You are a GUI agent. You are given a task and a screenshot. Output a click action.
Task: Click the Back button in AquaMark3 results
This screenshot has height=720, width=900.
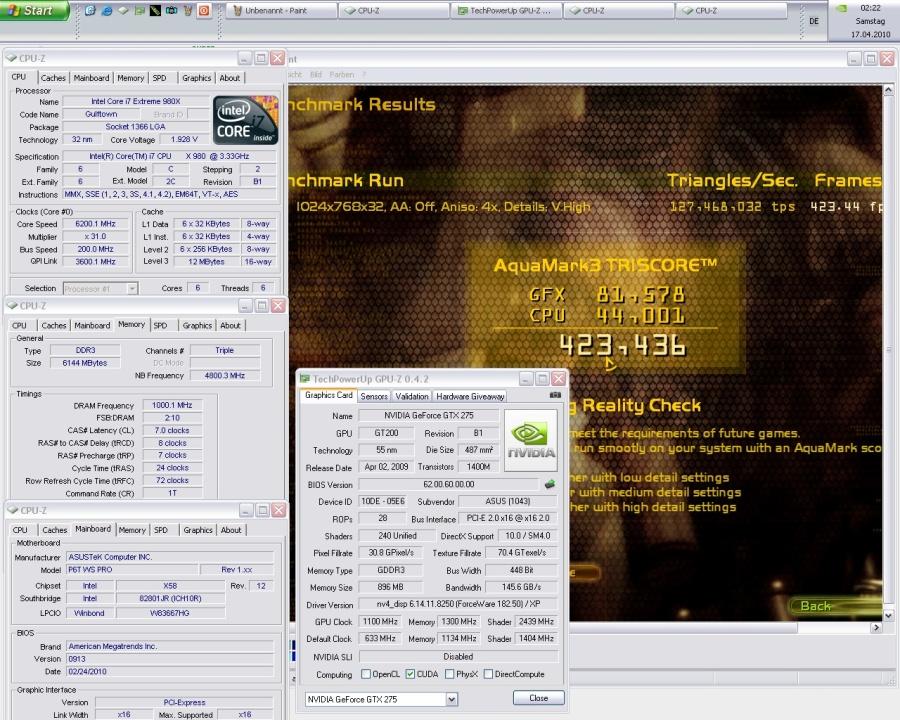point(835,606)
